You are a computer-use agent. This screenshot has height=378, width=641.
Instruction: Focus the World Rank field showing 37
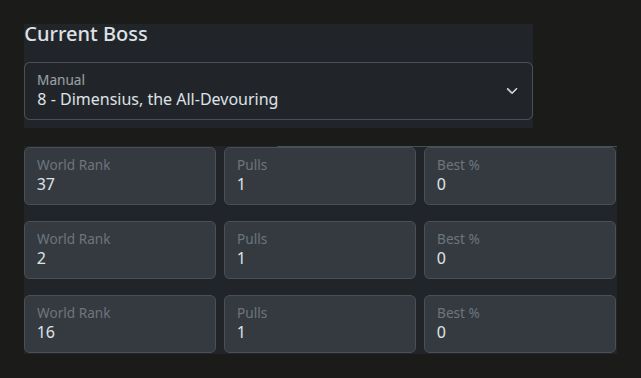[x=120, y=176]
